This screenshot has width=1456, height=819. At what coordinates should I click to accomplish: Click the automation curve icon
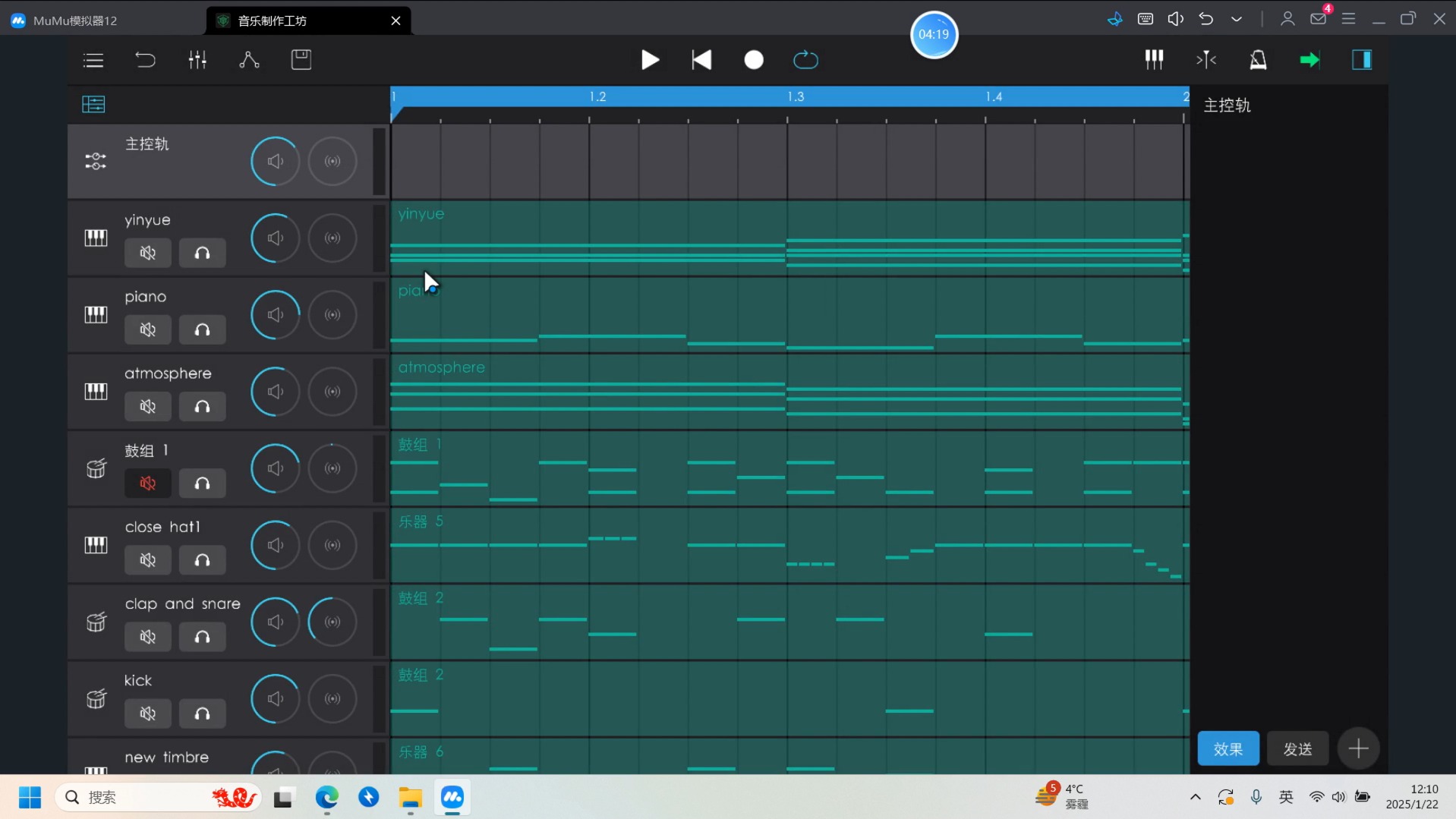tap(249, 60)
